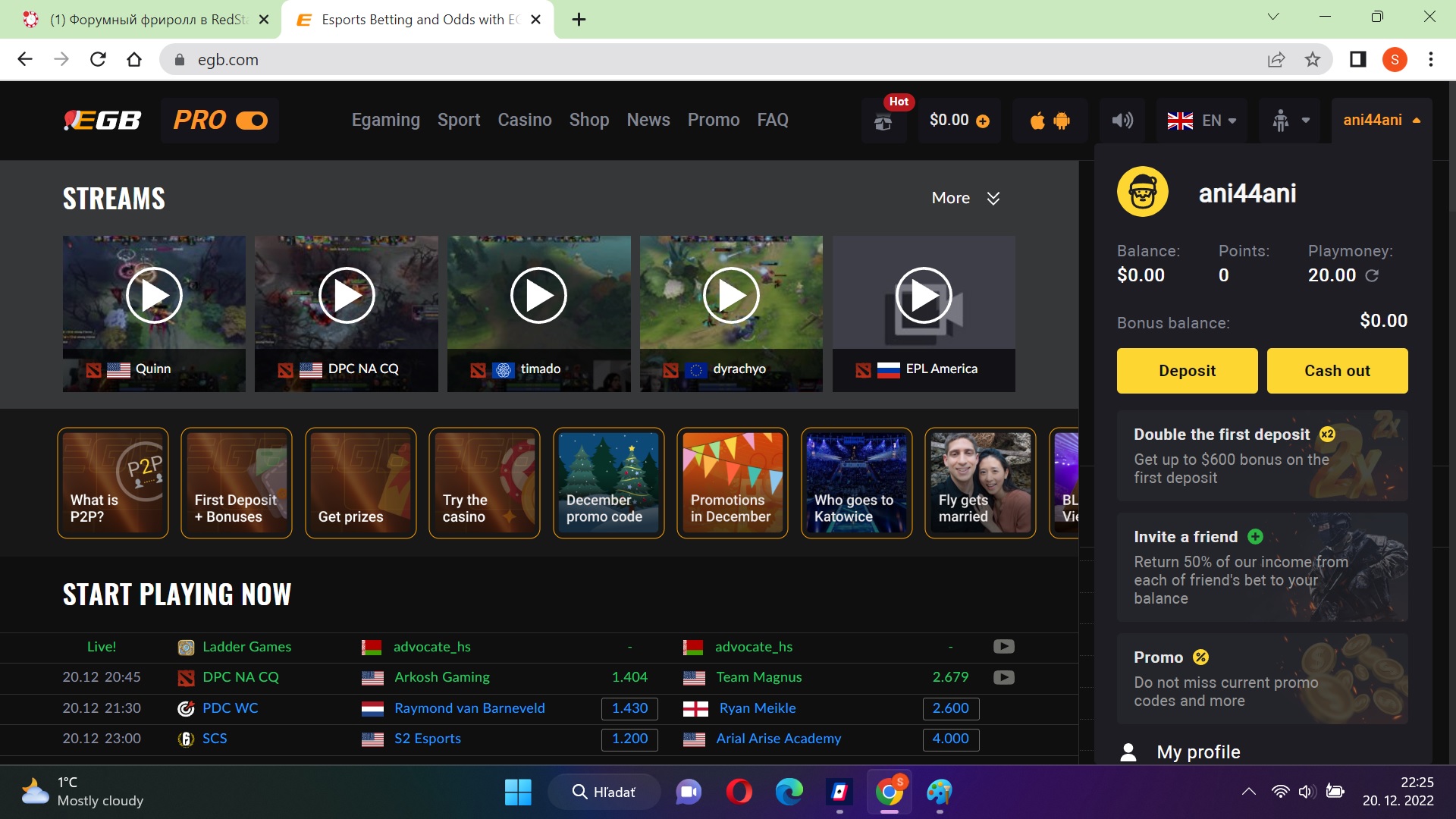
Task: Click the Cash out button
Action: 1337,371
